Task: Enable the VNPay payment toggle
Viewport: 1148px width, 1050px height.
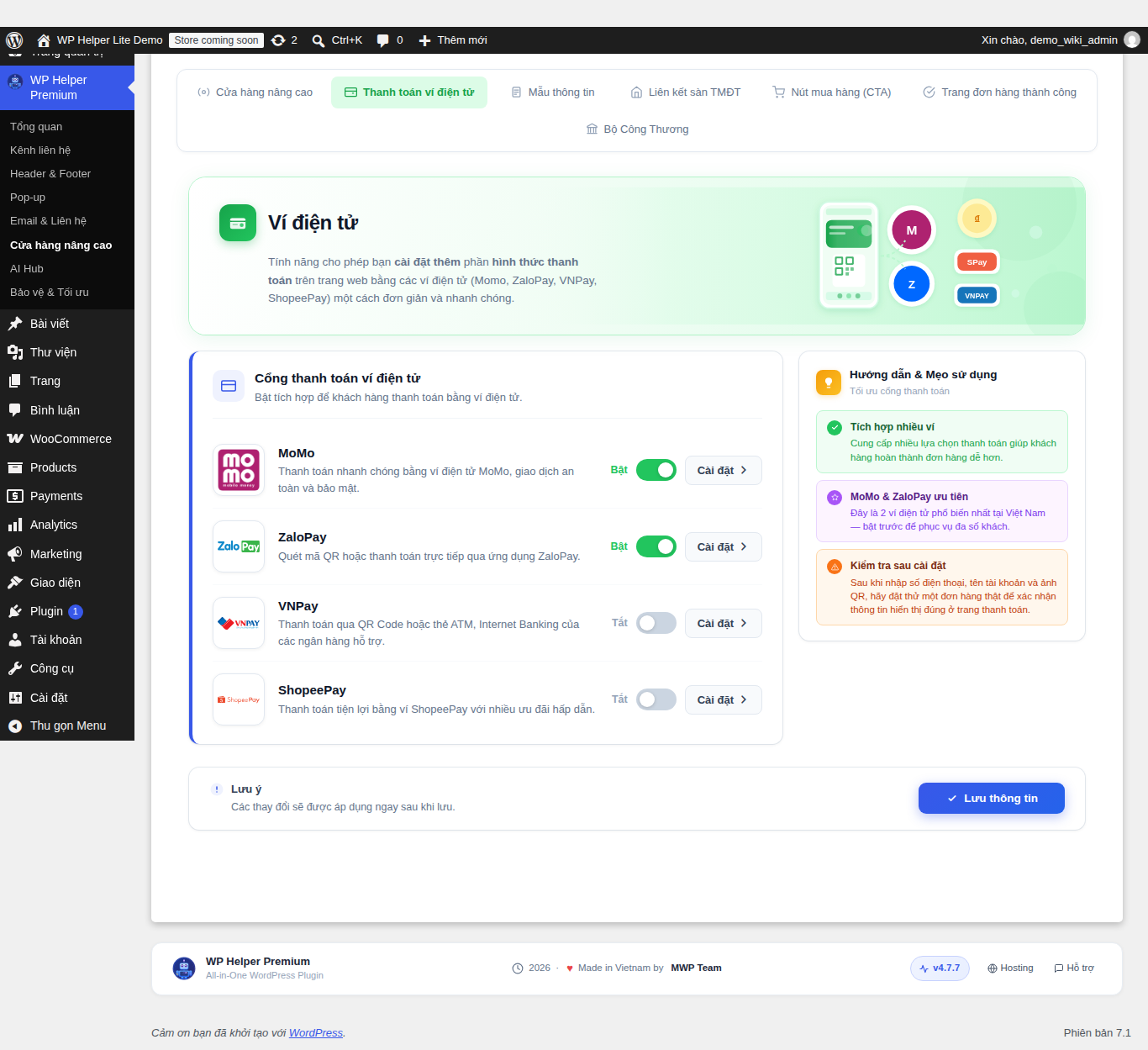Action: coord(656,623)
